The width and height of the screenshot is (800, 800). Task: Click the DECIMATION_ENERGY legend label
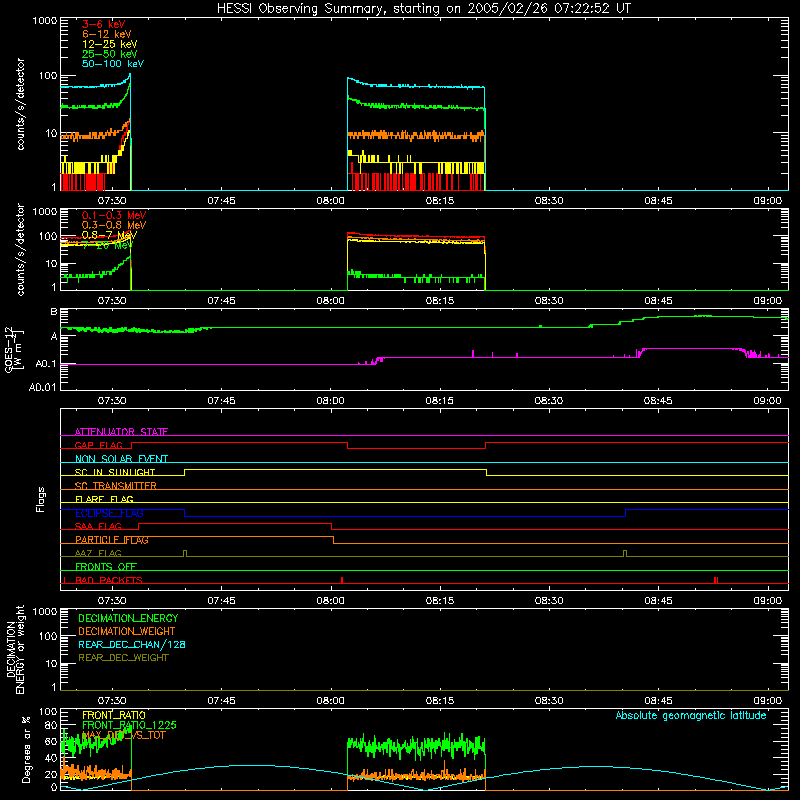point(128,618)
